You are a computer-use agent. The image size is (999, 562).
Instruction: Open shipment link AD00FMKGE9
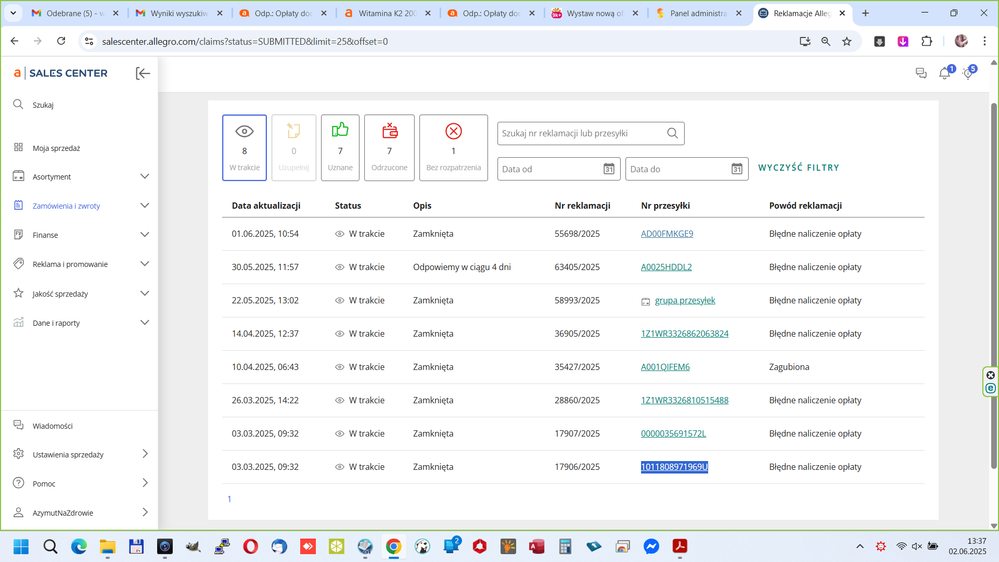coord(667,234)
